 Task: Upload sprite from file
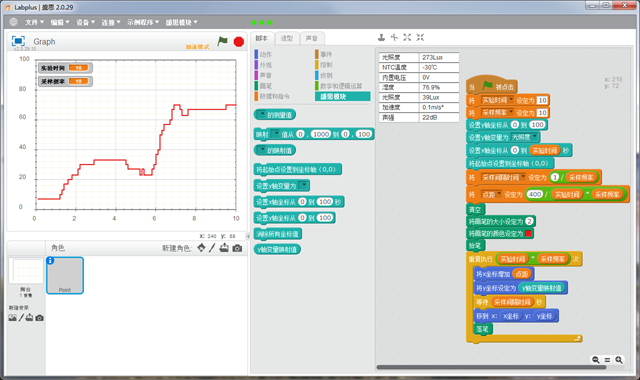pos(224,248)
